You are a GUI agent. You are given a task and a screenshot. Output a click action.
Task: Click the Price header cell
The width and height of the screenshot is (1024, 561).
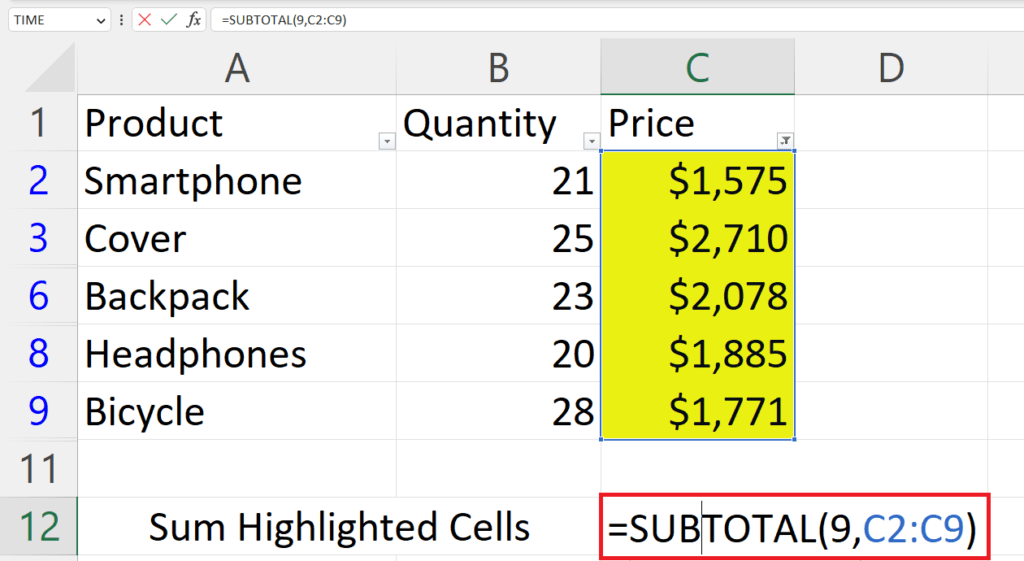(x=697, y=123)
